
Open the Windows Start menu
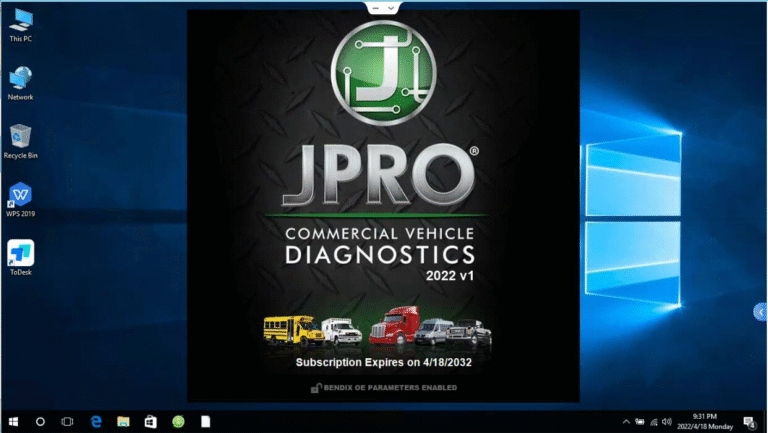pos(14,422)
